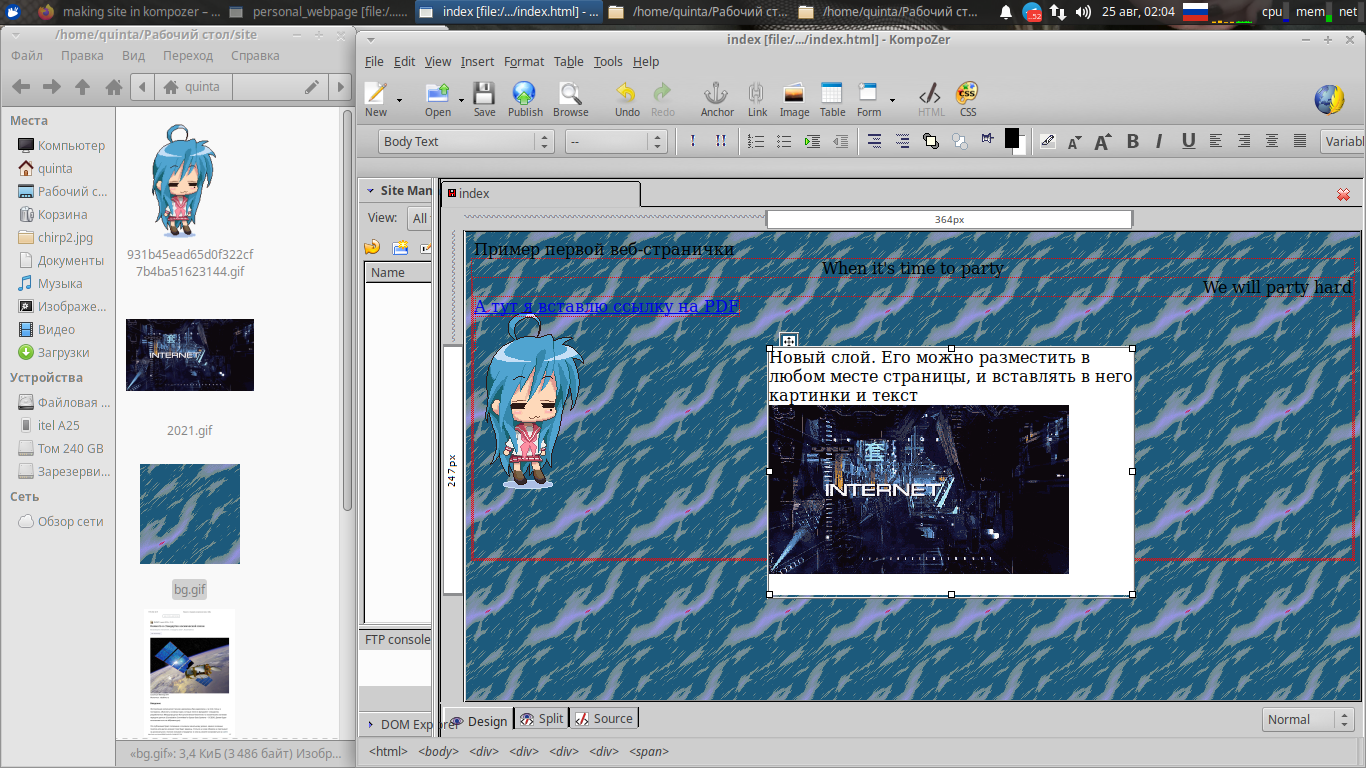
Task: Toggle Bold text formatting
Action: [x=1133, y=142]
